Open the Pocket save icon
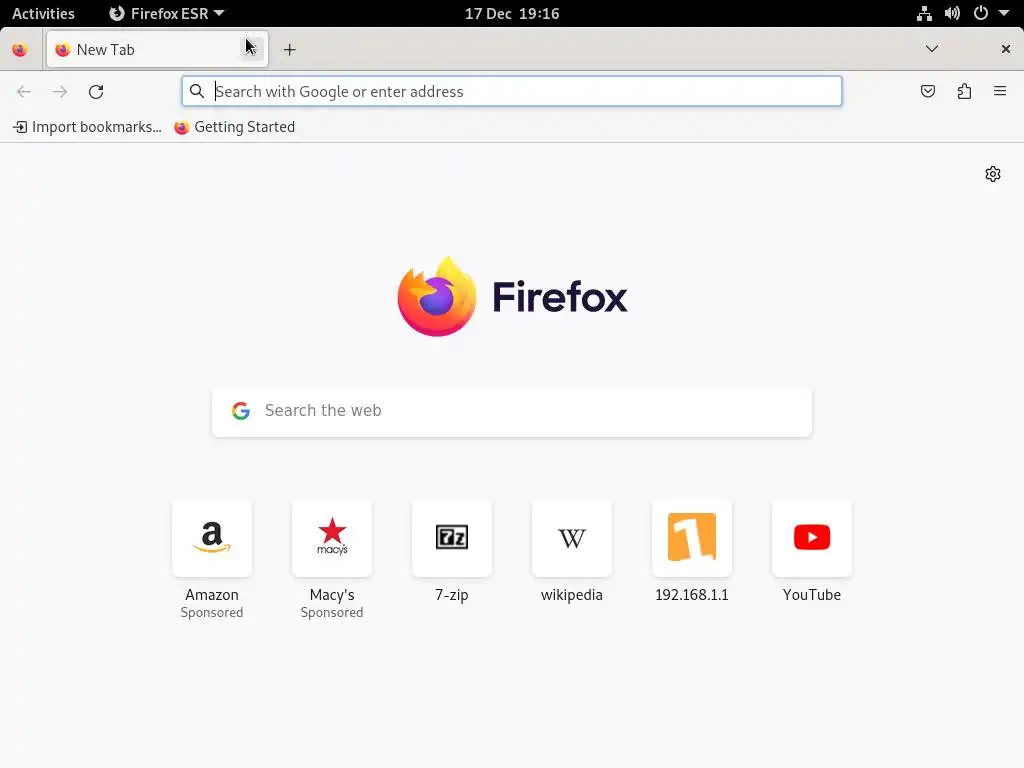 (927, 91)
